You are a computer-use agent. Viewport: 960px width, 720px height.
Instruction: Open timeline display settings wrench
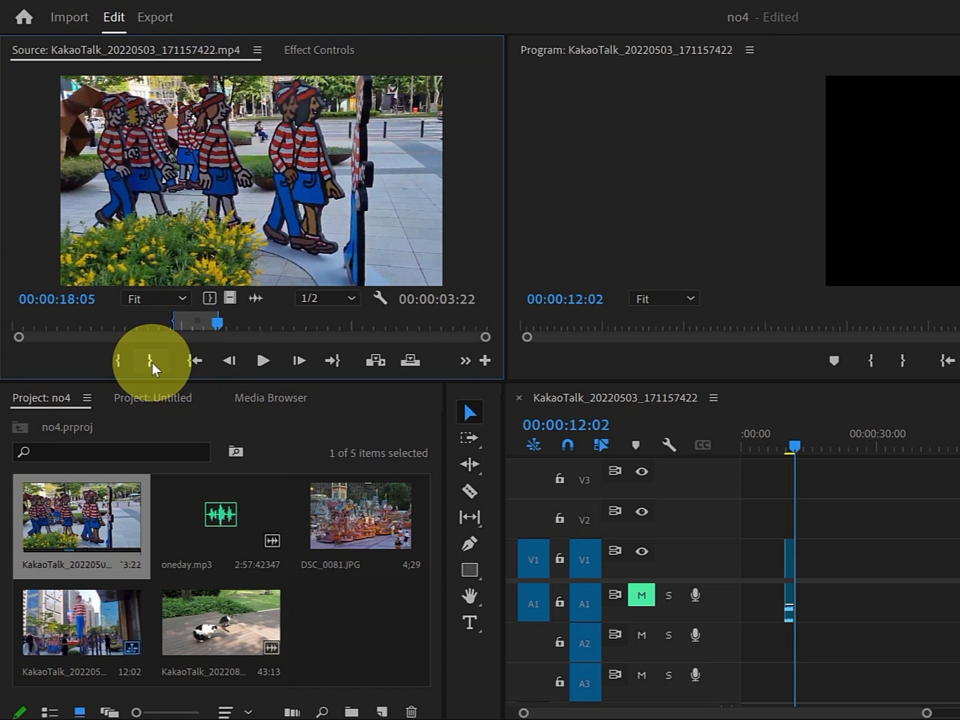point(669,445)
